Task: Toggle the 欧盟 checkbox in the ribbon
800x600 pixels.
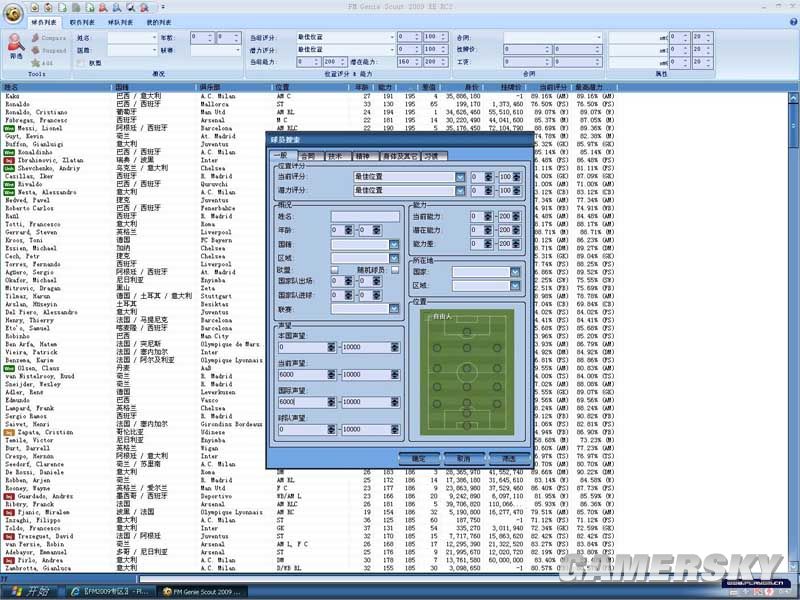Action: tap(80, 63)
